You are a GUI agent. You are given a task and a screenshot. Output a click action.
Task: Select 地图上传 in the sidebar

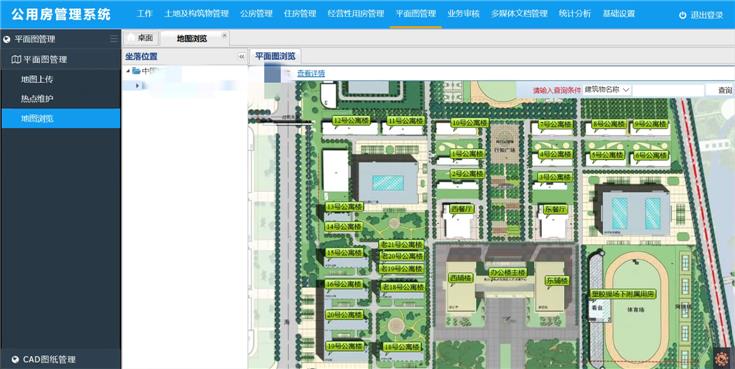pos(37,79)
